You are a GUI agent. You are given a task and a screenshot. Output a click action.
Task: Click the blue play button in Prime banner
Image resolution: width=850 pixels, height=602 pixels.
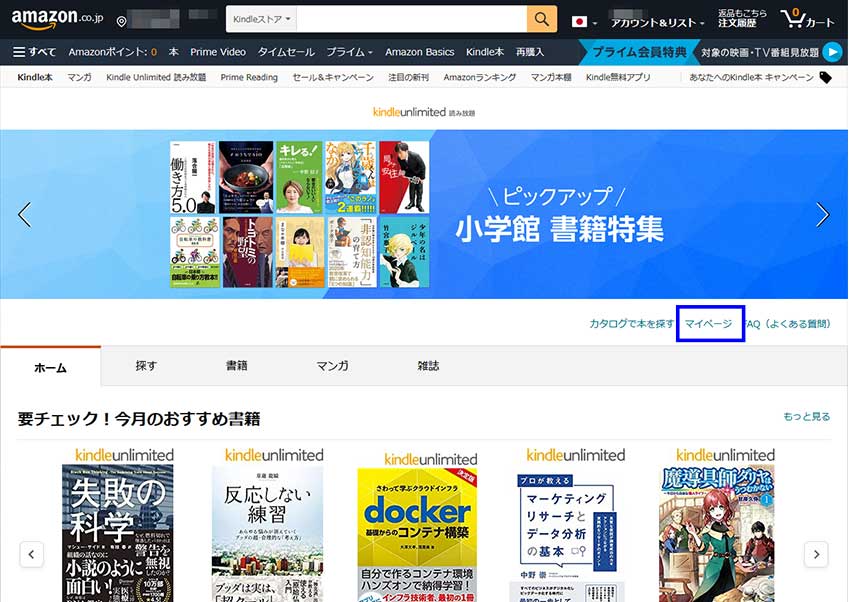click(x=832, y=52)
